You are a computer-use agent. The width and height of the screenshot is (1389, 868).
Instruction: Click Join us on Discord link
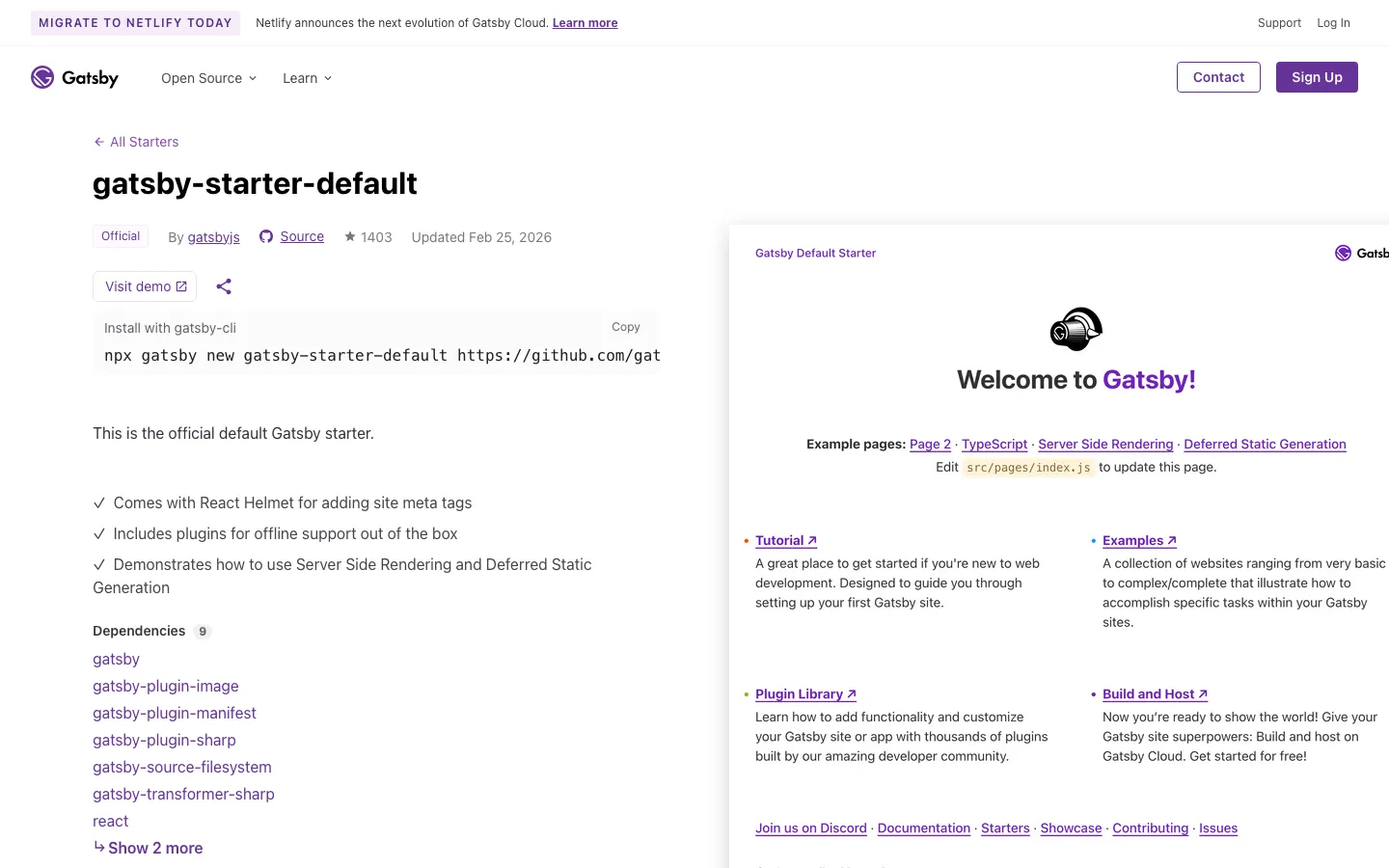[811, 827]
